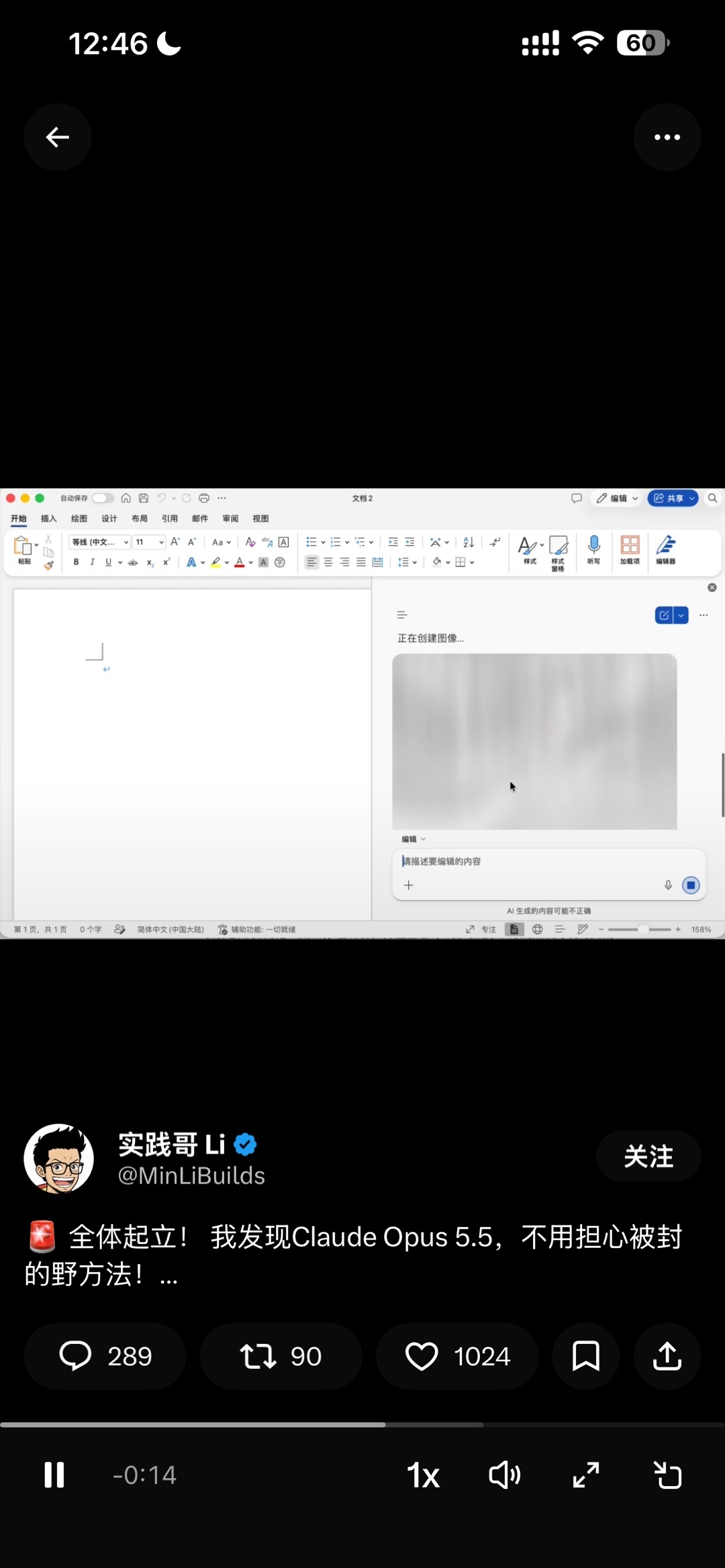Open the 审阅 tab in Word
This screenshot has width=725, height=1568.
(230, 519)
